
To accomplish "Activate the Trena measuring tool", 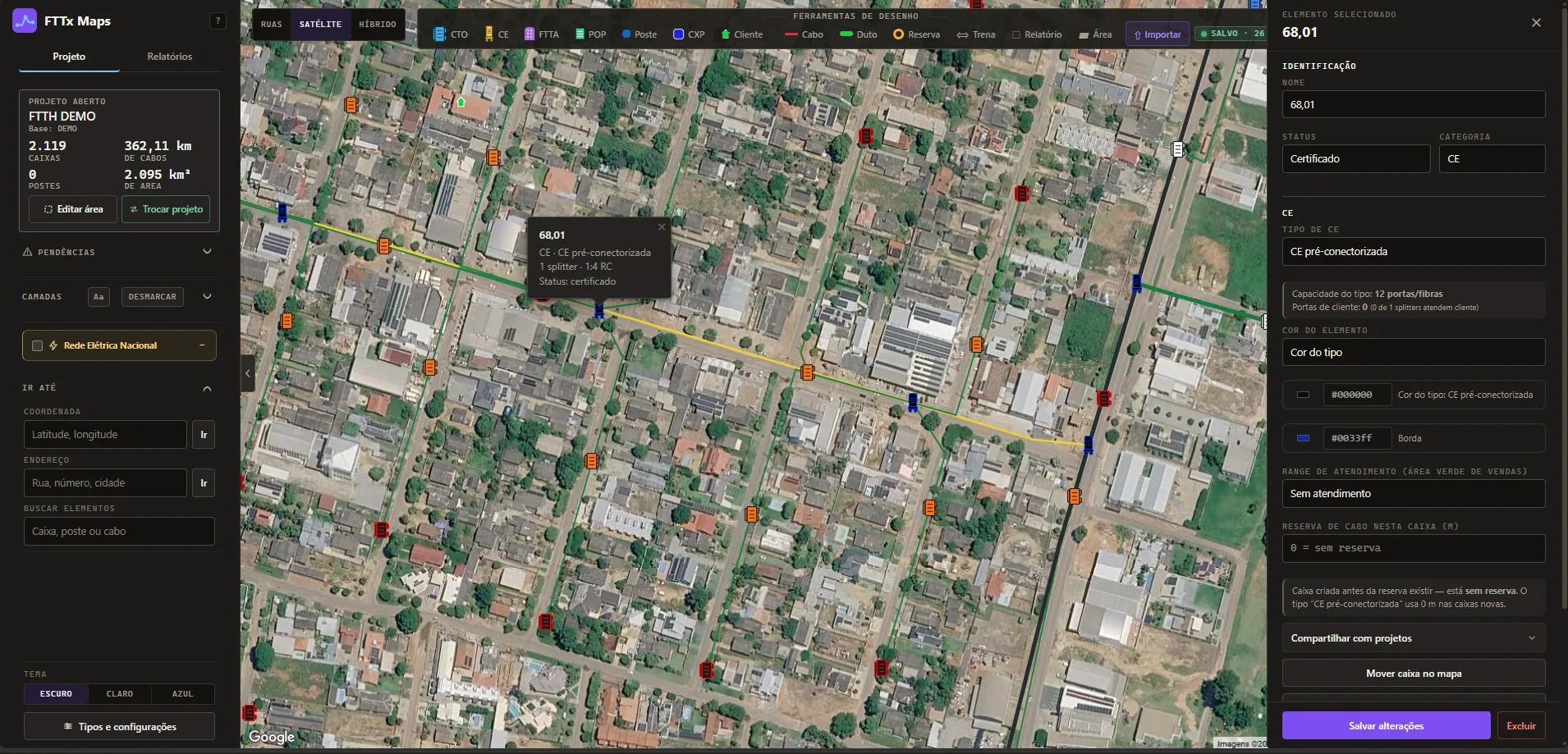I will pyautogui.click(x=976, y=34).
